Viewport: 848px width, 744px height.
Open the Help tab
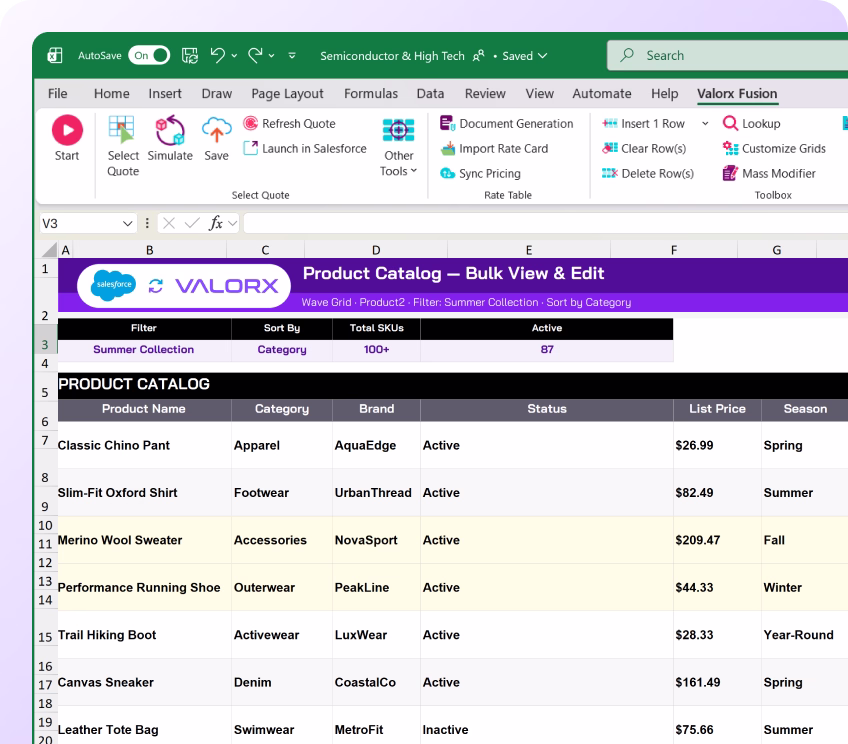[664, 94]
